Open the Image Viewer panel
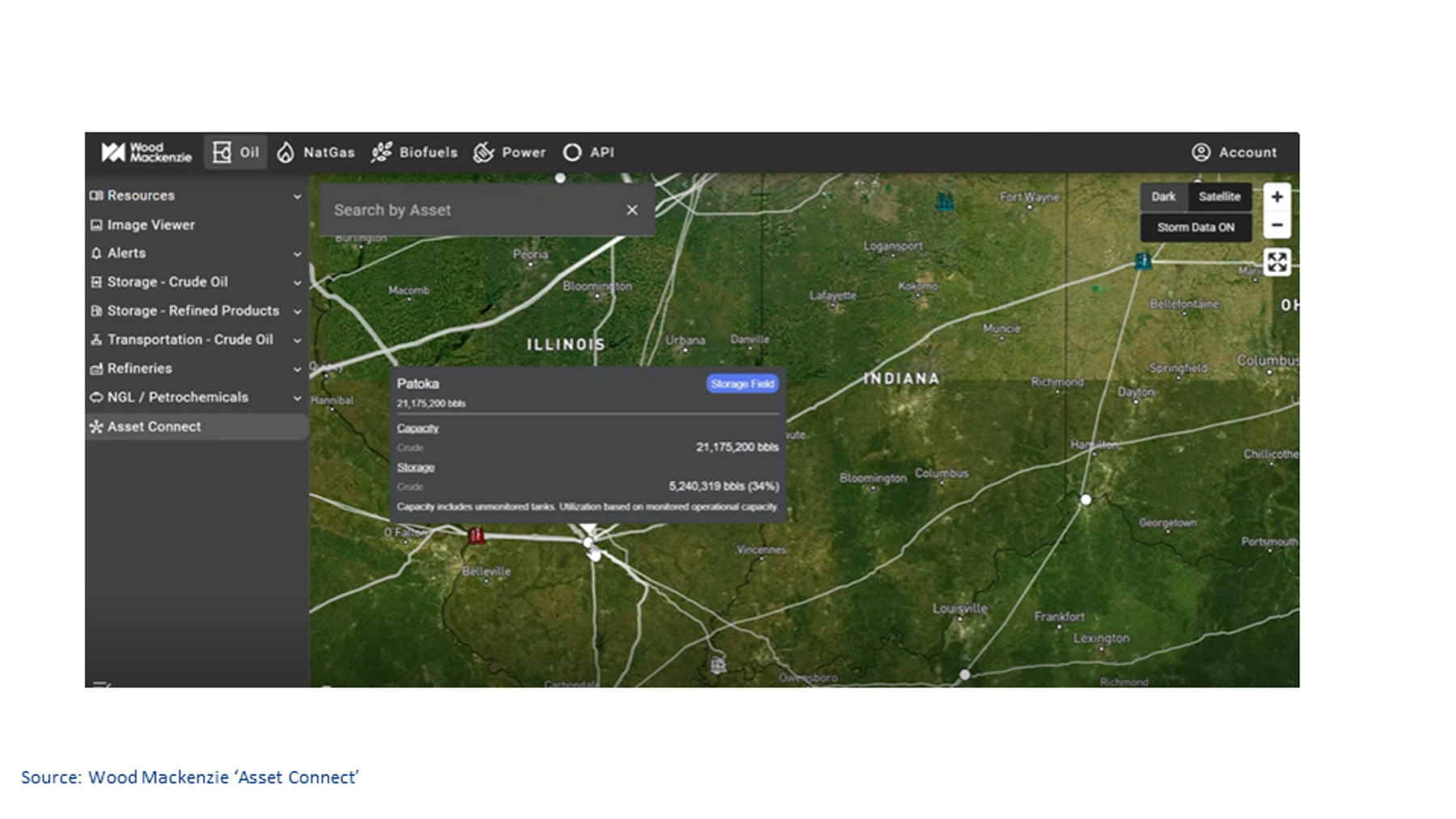1456x819 pixels. click(150, 225)
